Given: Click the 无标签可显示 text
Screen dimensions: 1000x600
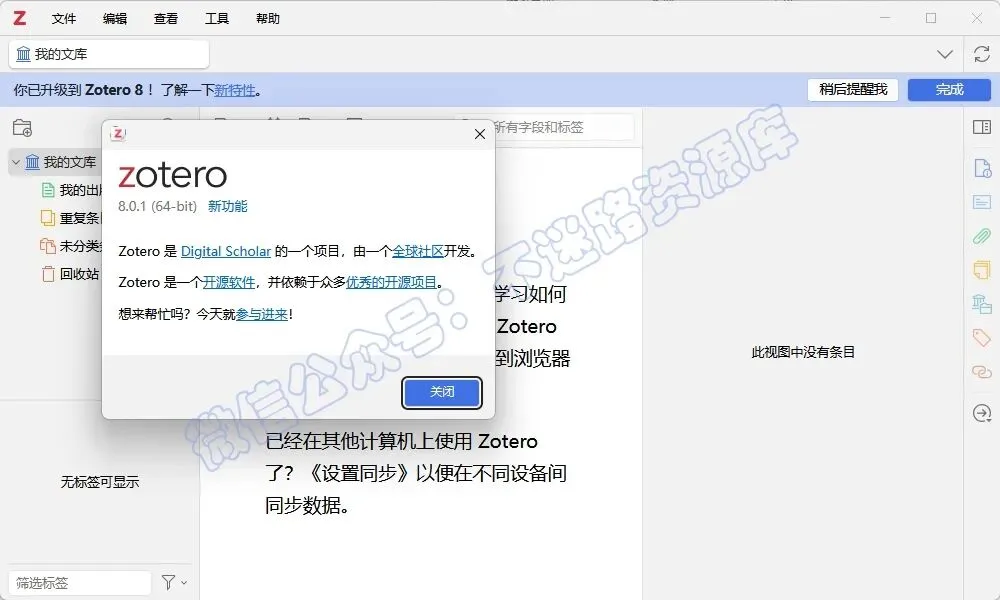Looking at the screenshot, I should (x=99, y=482).
